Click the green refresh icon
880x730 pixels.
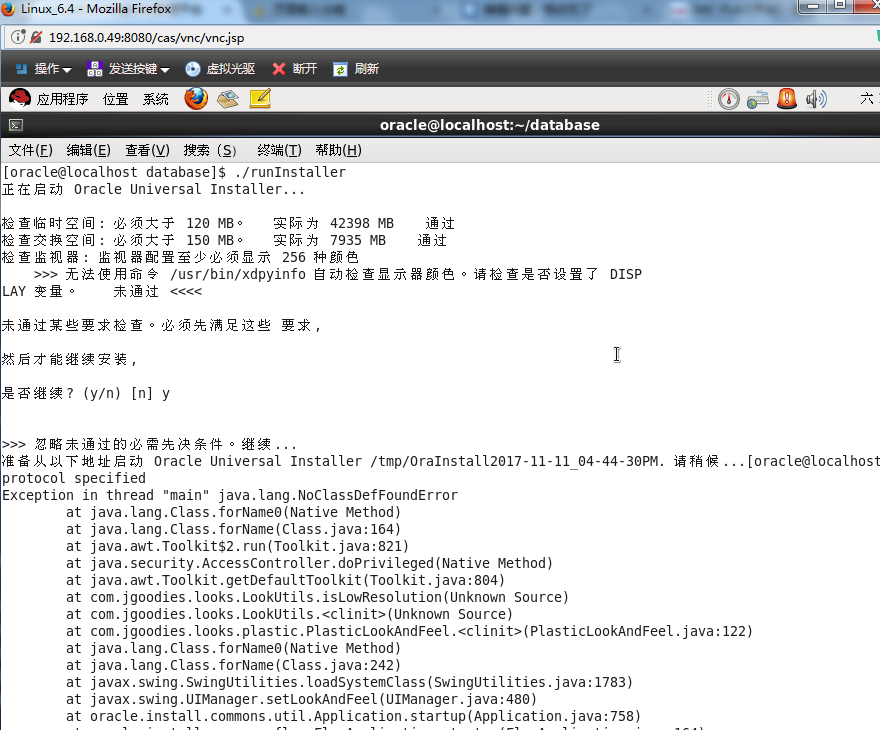[340, 70]
